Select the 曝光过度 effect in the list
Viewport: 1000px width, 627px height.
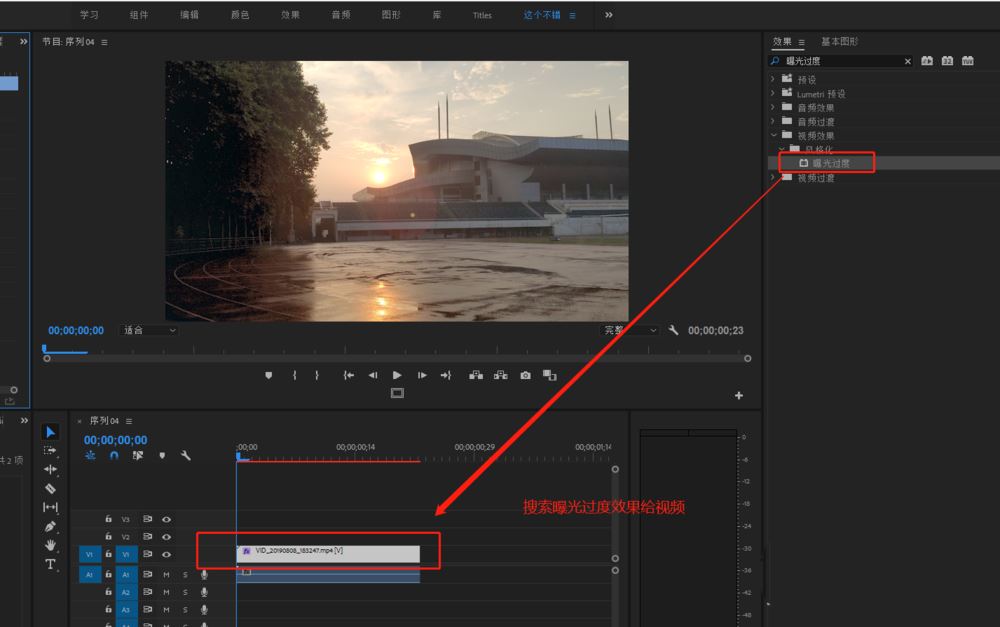(830, 163)
